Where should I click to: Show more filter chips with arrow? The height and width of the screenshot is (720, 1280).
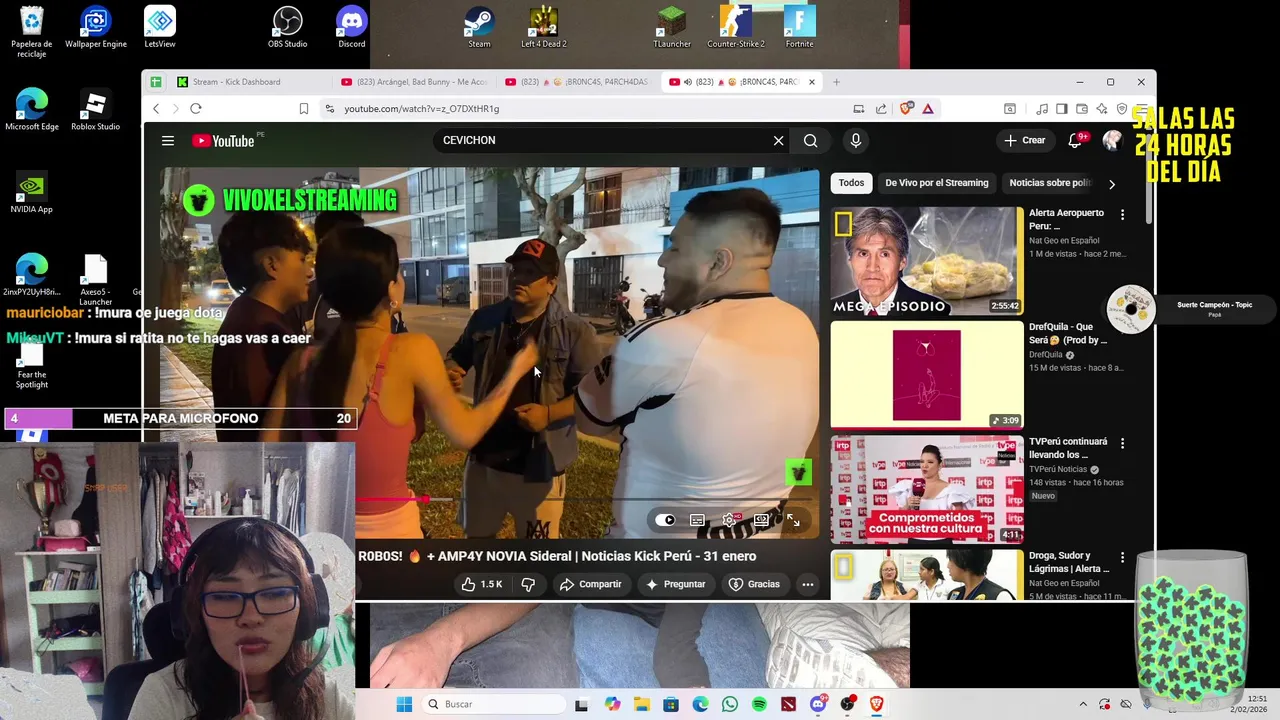click(1111, 184)
